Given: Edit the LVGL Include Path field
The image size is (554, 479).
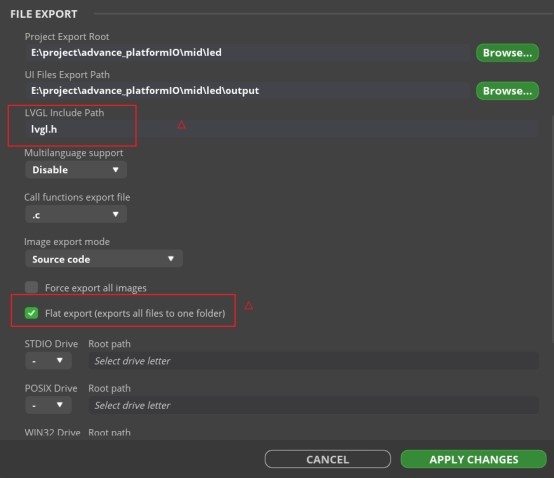Looking at the screenshot, I should [x=282, y=129].
